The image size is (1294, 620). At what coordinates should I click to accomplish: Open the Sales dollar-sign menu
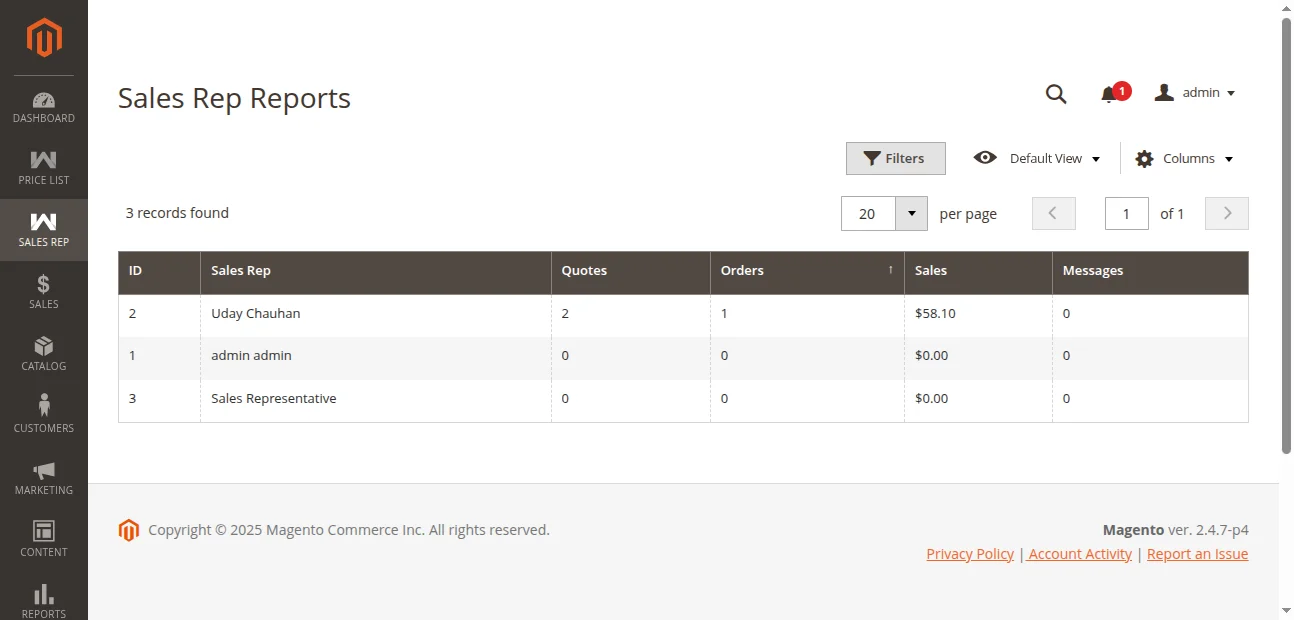tap(44, 292)
